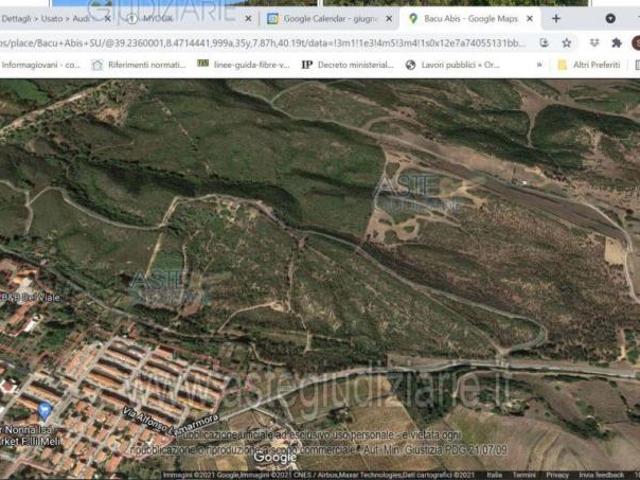Open the Privacy link in map footer
The height and width of the screenshot is (480, 640).
(x=557, y=475)
